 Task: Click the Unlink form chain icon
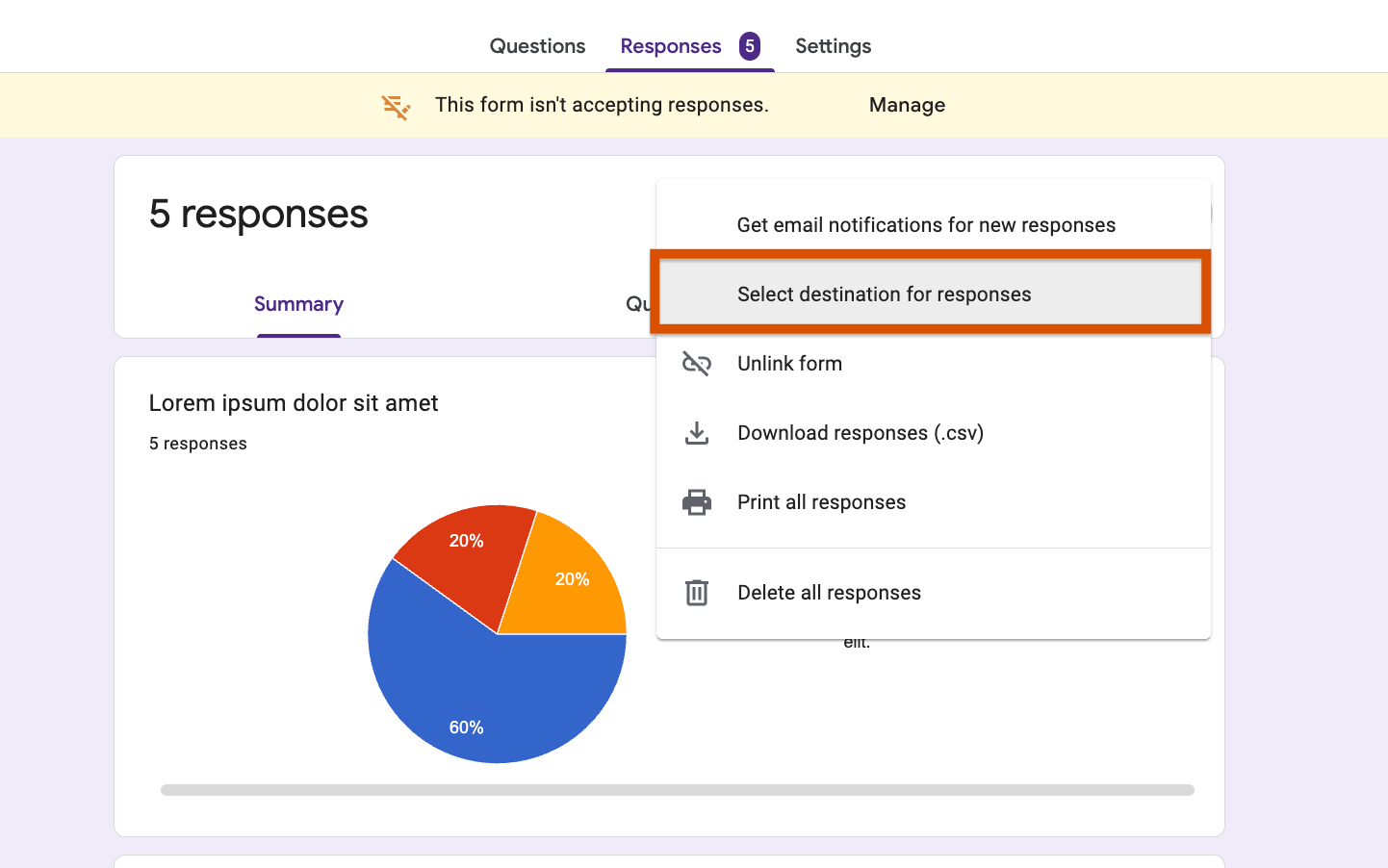click(x=696, y=364)
